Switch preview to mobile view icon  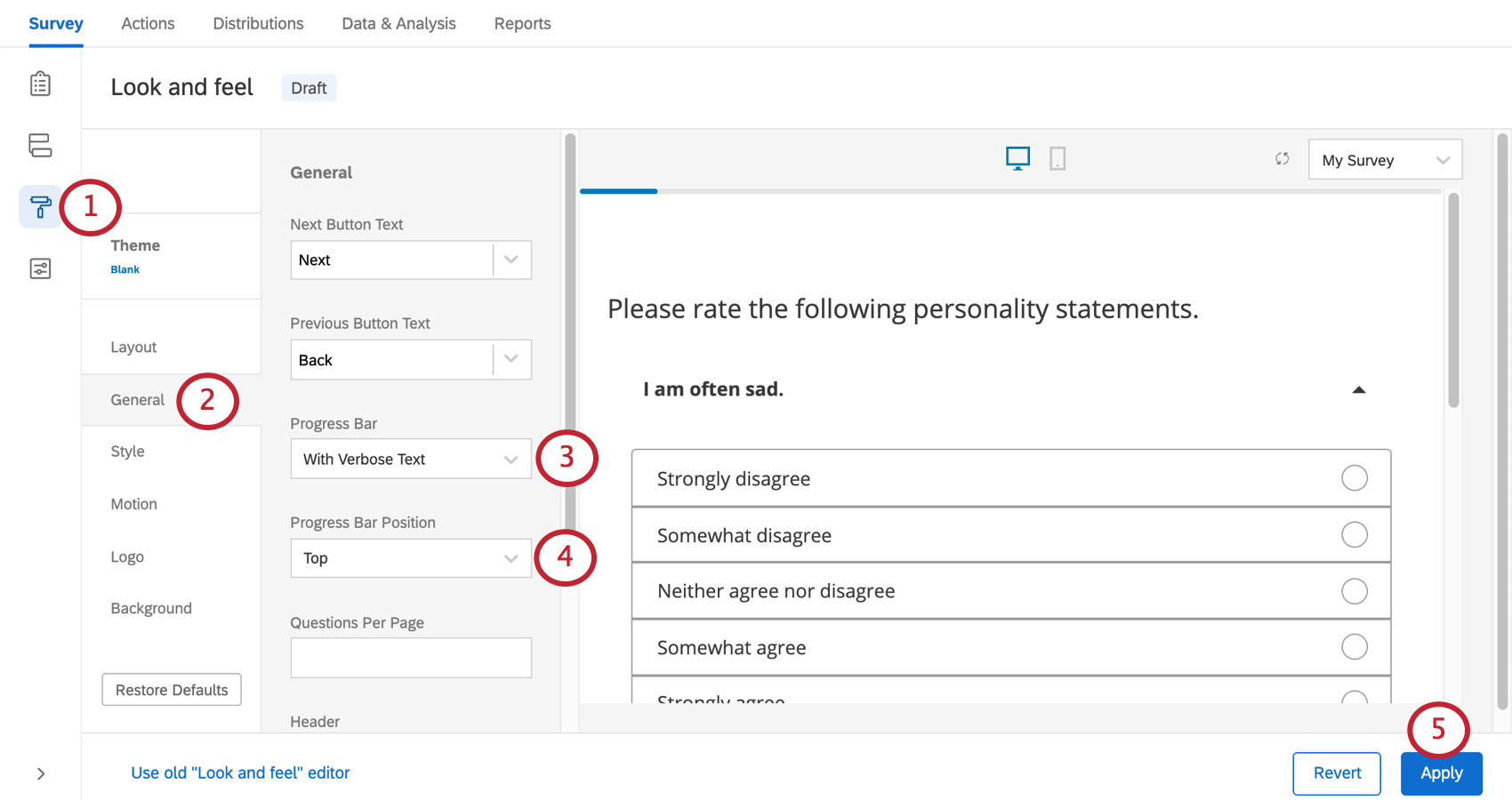(x=1058, y=158)
